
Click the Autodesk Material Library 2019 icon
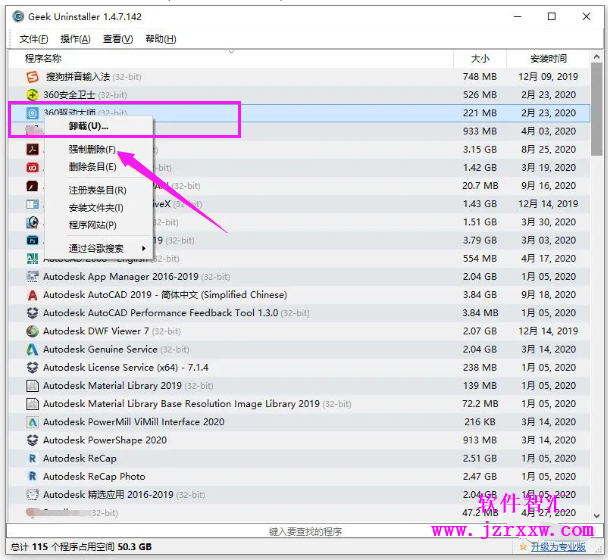coord(32,385)
